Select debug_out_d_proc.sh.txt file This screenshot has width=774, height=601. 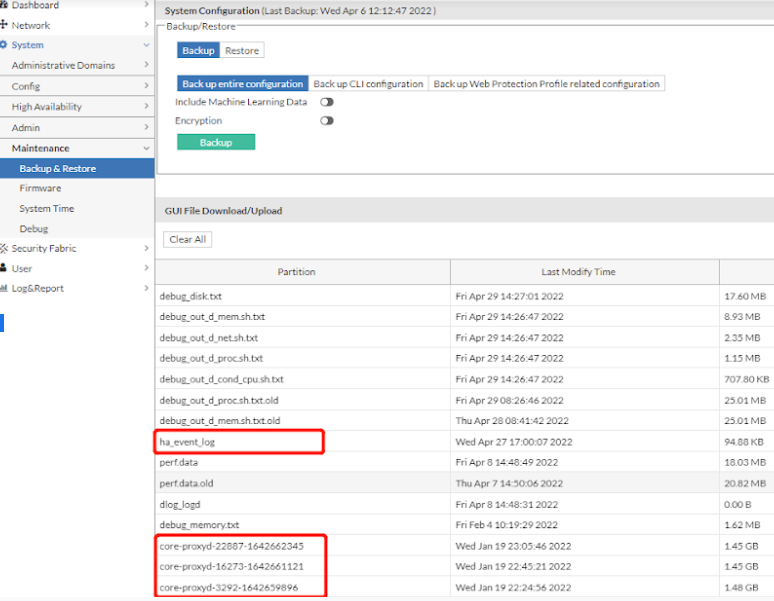pos(211,358)
